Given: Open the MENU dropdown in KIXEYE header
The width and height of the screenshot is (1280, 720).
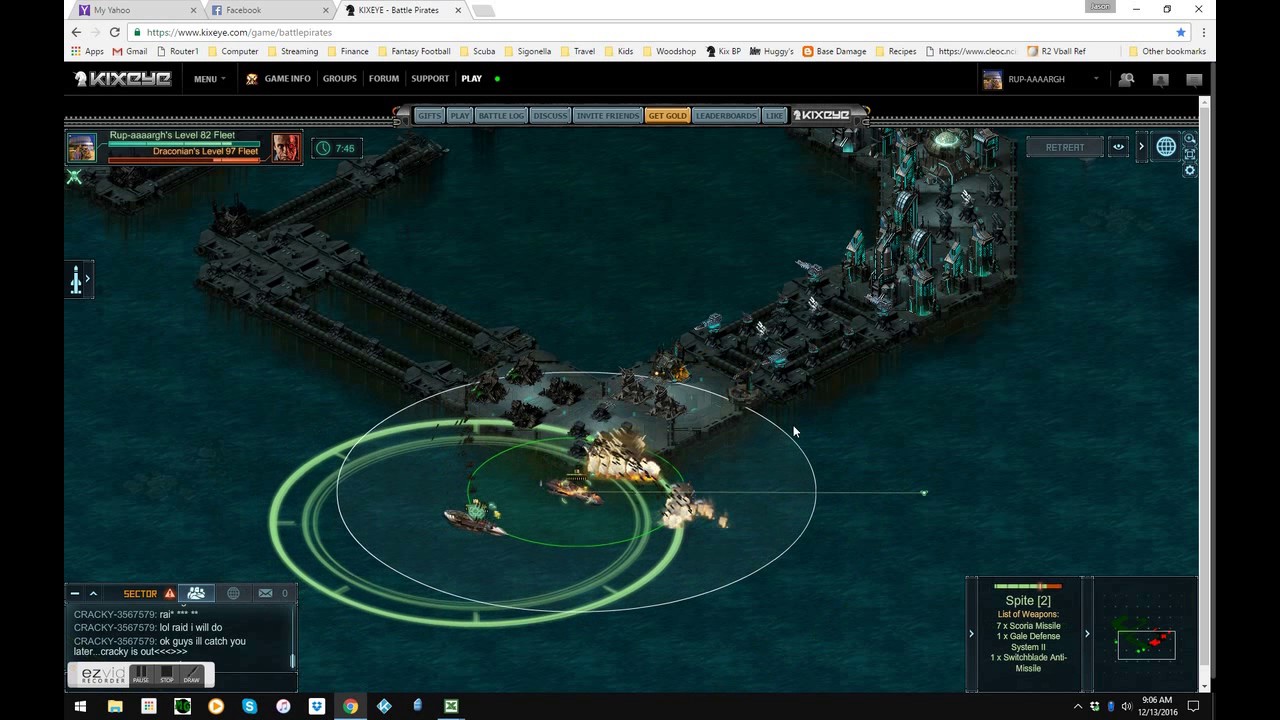Looking at the screenshot, I should tap(209, 79).
